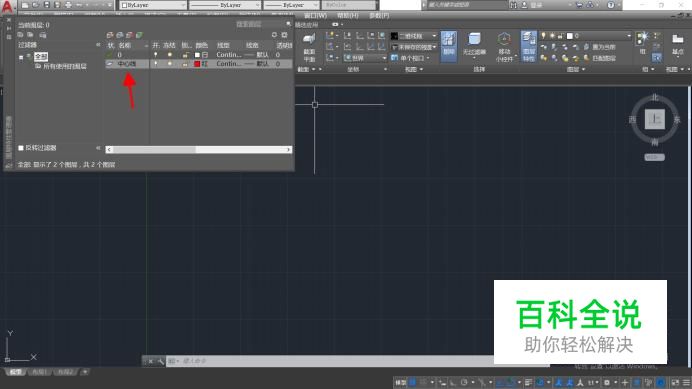Screen dimensions: 692x389
Task: Click Match Layer (匹配图层) button
Action: click(600, 58)
